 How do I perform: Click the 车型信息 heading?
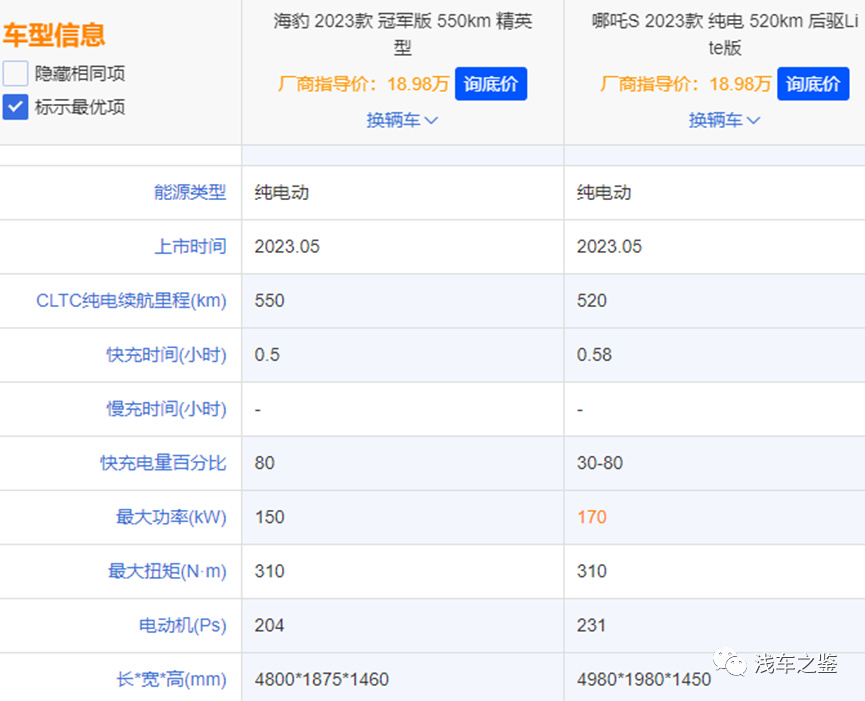coord(54,34)
